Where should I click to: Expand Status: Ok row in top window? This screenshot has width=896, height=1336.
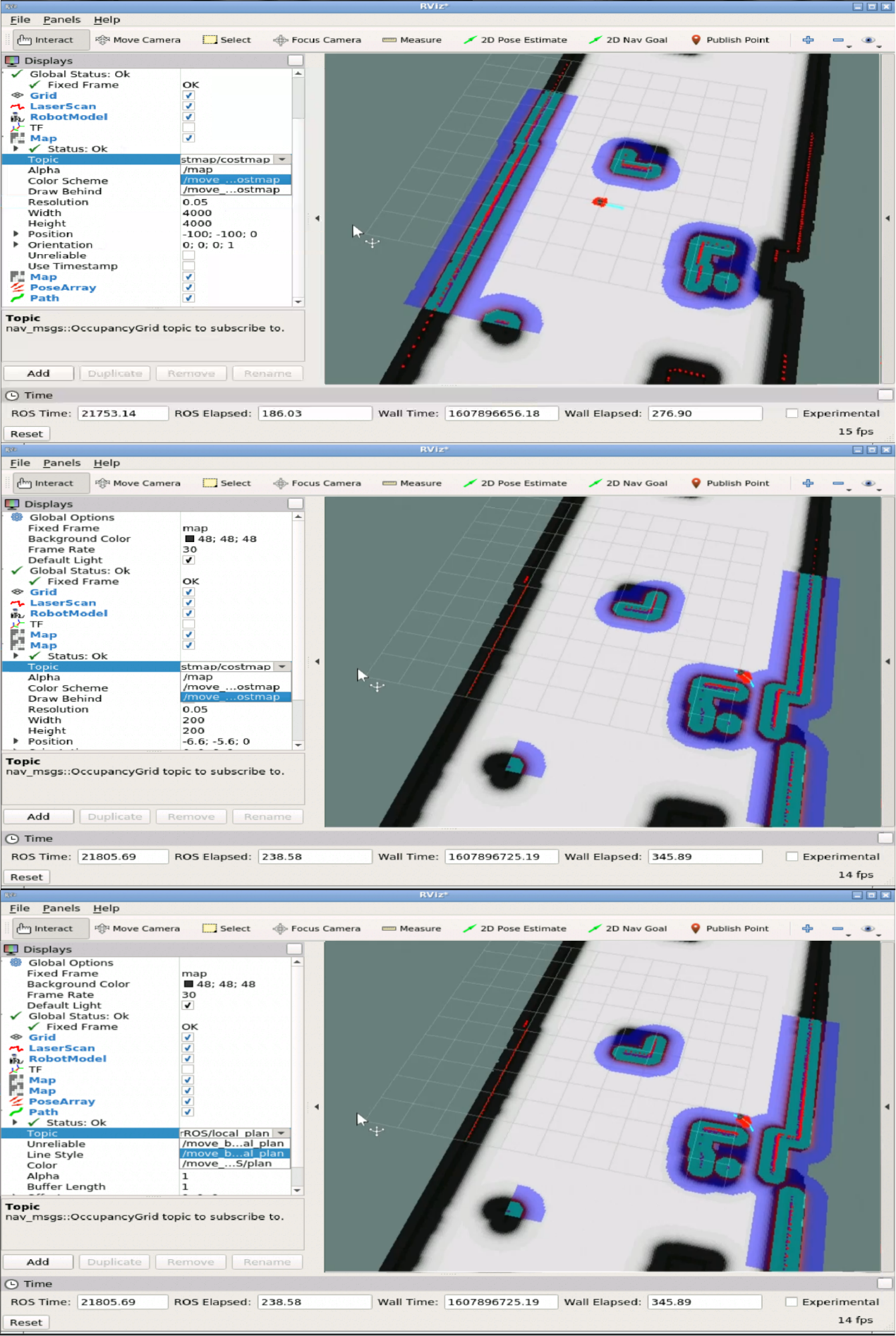16,149
